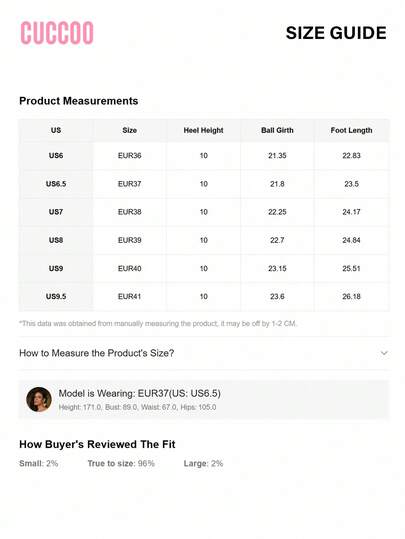Screen dimensions: 405x539
Task: Click the Model is Wearing EUR37 text
Action: 139,393
